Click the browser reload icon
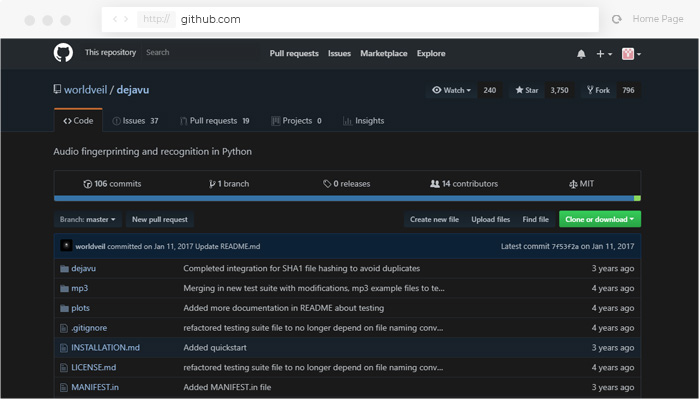This screenshot has width=700, height=400. [617, 19]
